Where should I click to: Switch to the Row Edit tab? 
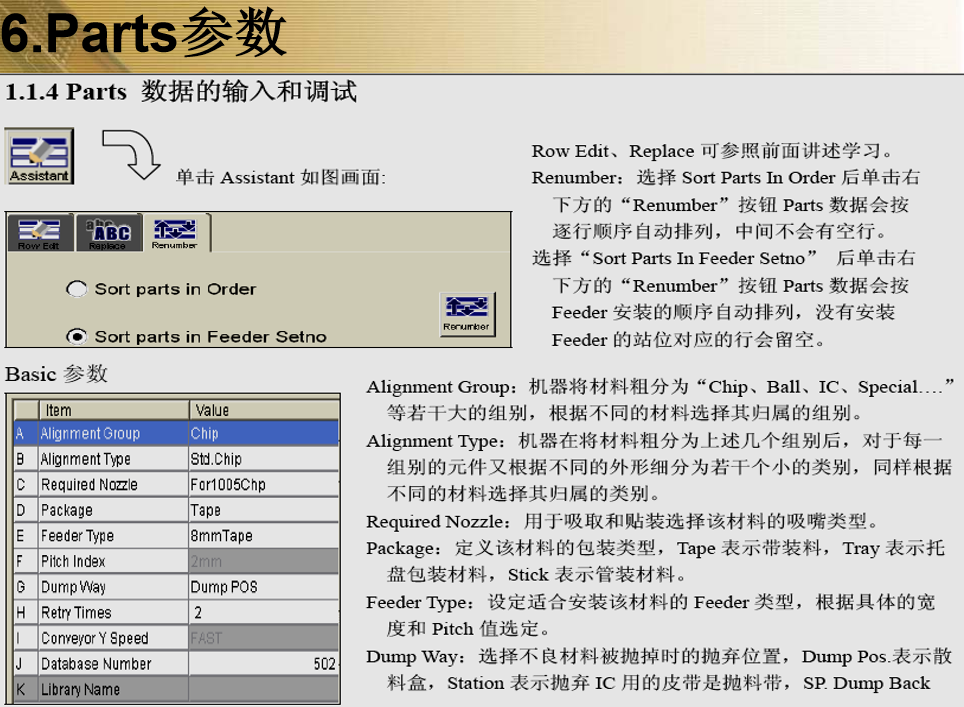(x=39, y=233)
